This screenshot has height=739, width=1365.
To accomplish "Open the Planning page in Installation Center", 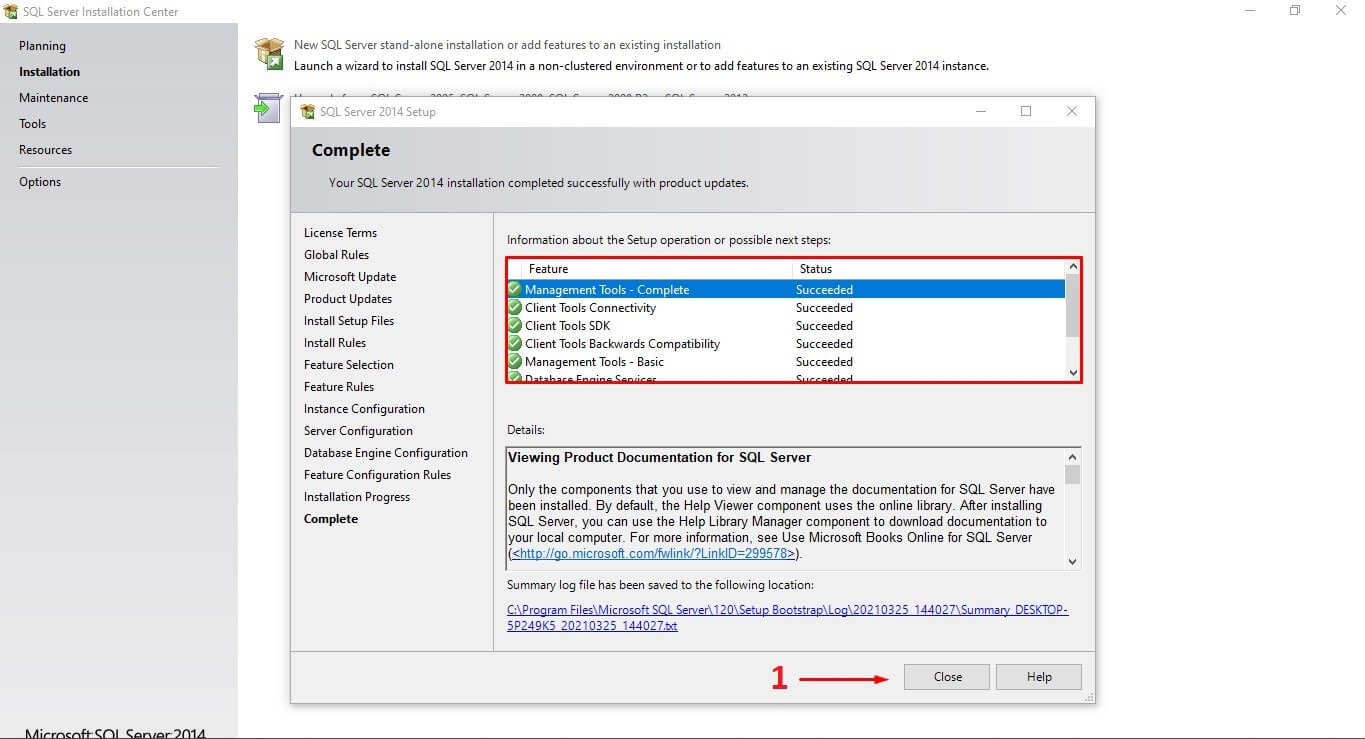I will coord(42,46).
